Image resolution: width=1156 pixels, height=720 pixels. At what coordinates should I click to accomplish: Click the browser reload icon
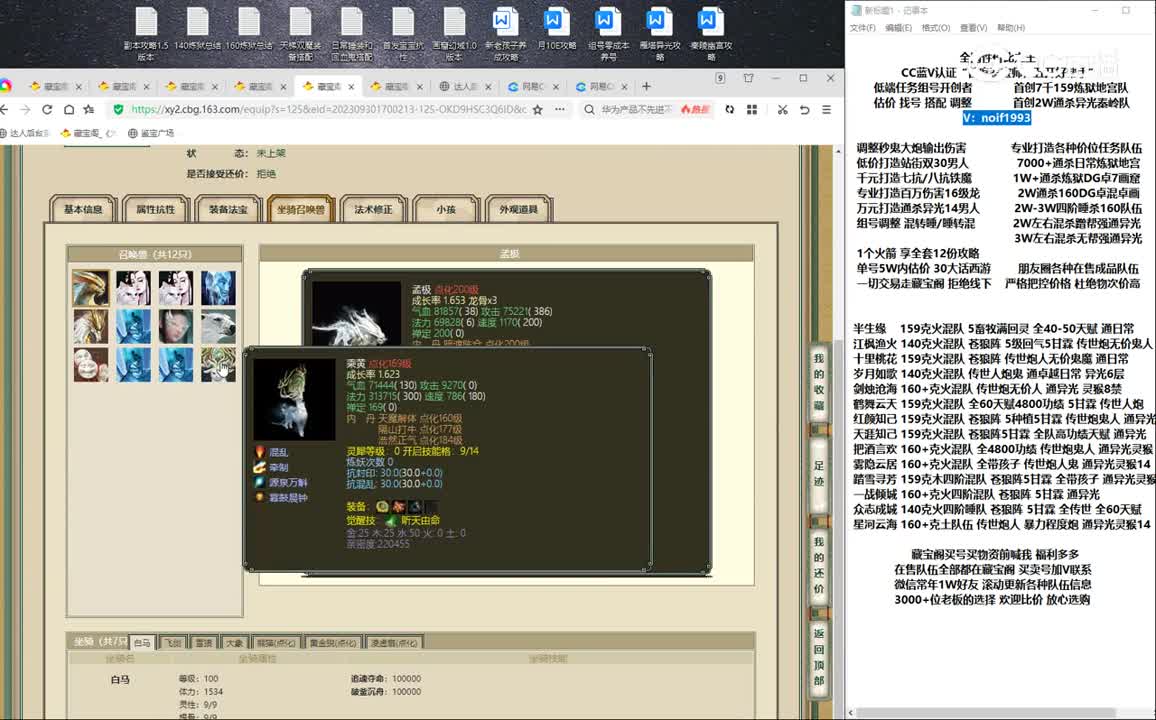tap(46, 109)
